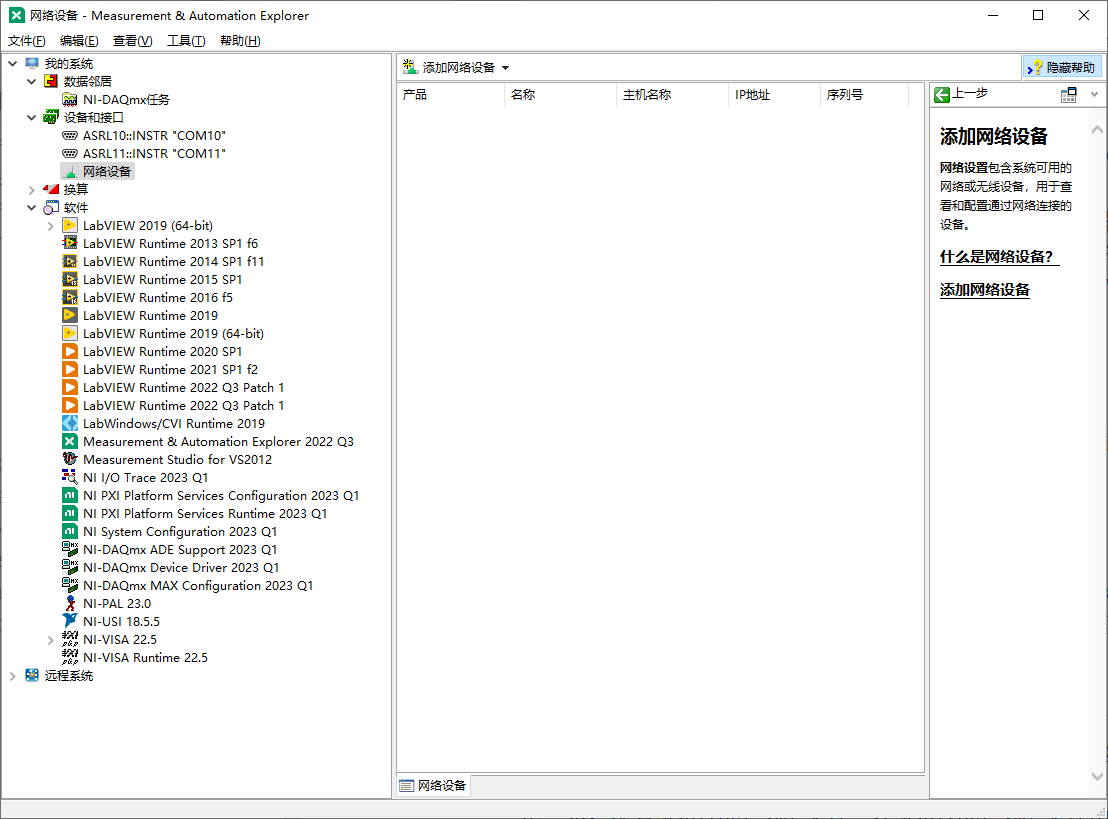Select the 网络设备 bottom tab

pos(433,785)
